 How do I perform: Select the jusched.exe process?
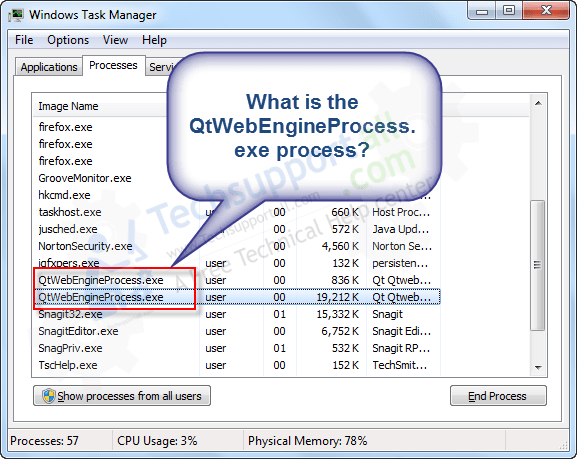tap(237, 229)
